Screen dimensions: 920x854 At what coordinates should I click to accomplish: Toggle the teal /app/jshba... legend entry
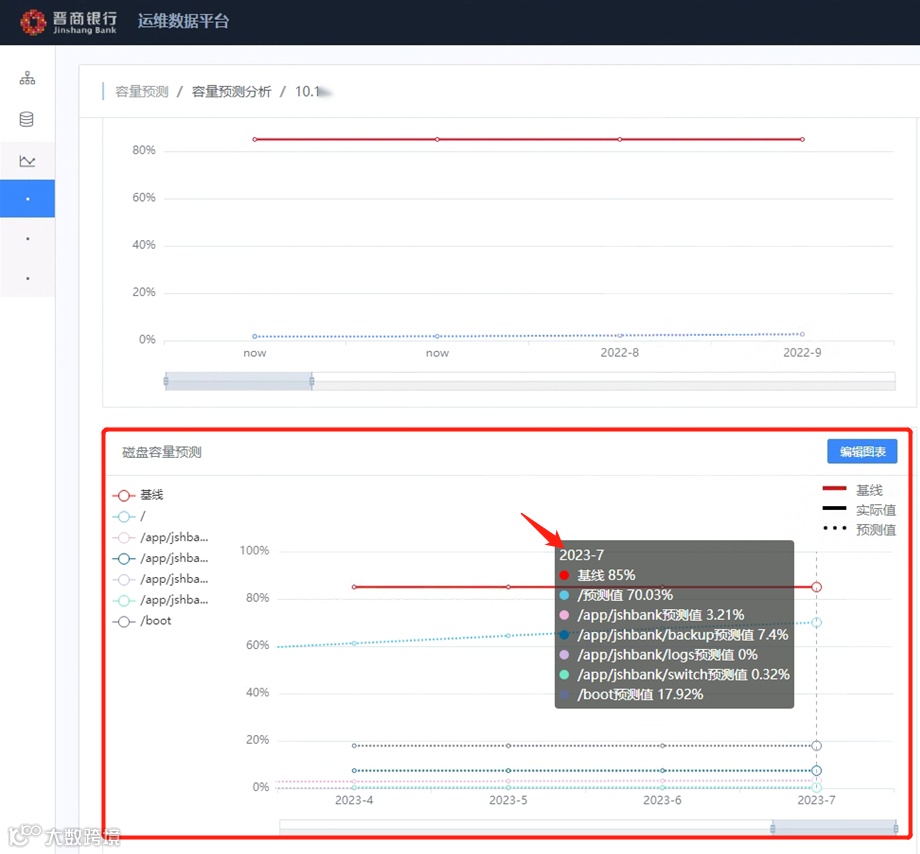(160, 600)
